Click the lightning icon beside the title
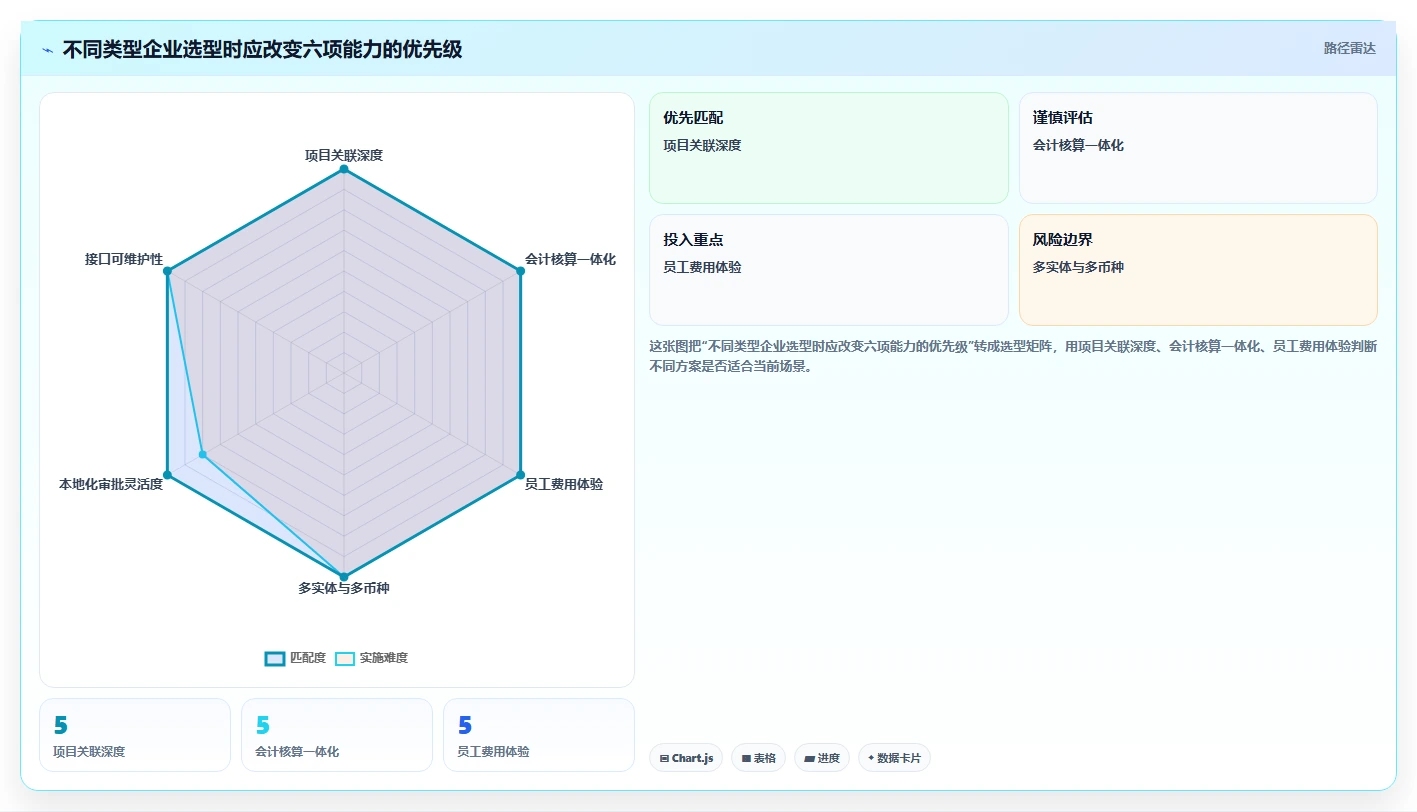Image resolution: width=1417 pixels, height=812 pixels. click(48, 49)
